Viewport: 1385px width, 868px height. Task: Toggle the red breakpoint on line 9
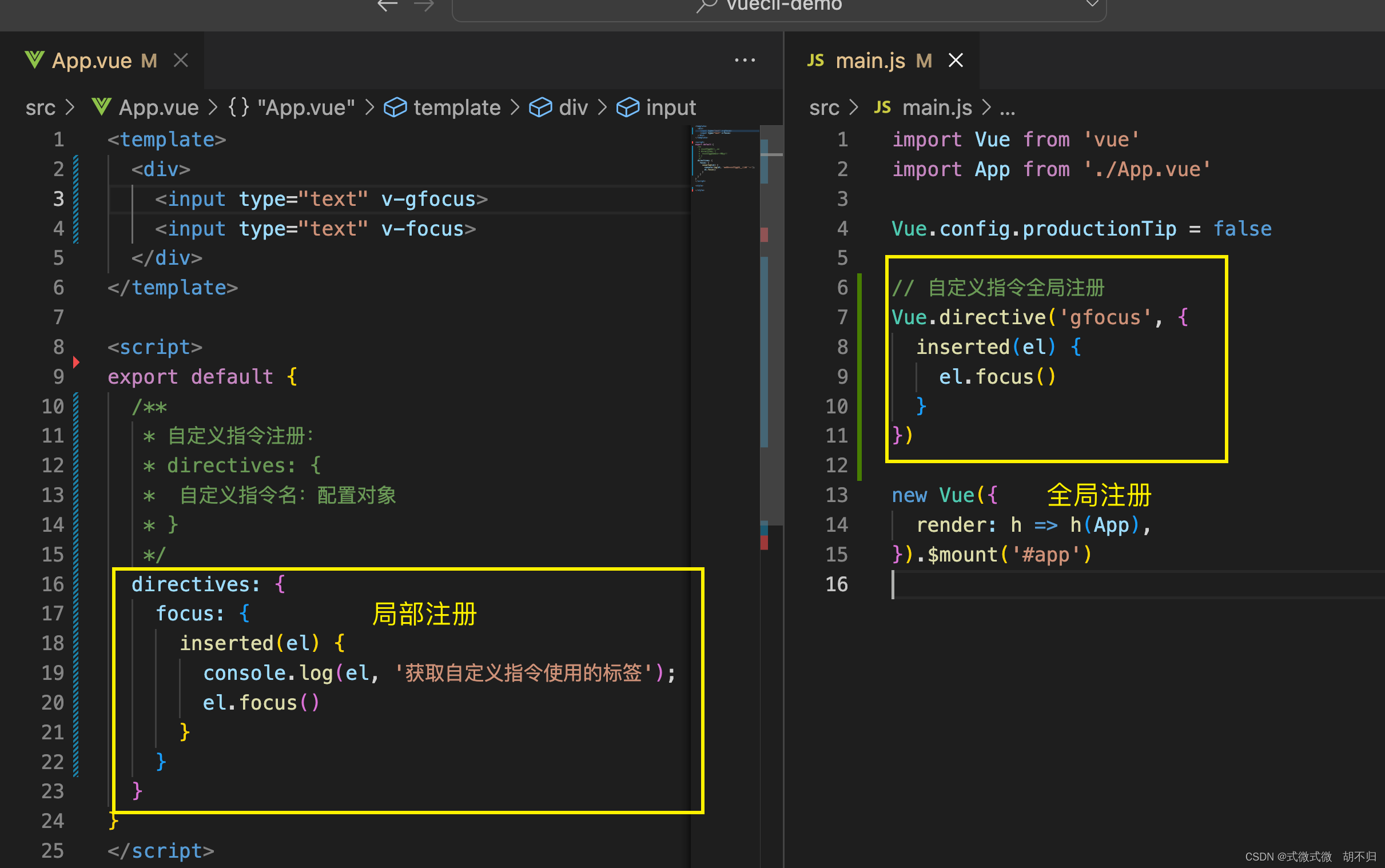pos(76,361)
